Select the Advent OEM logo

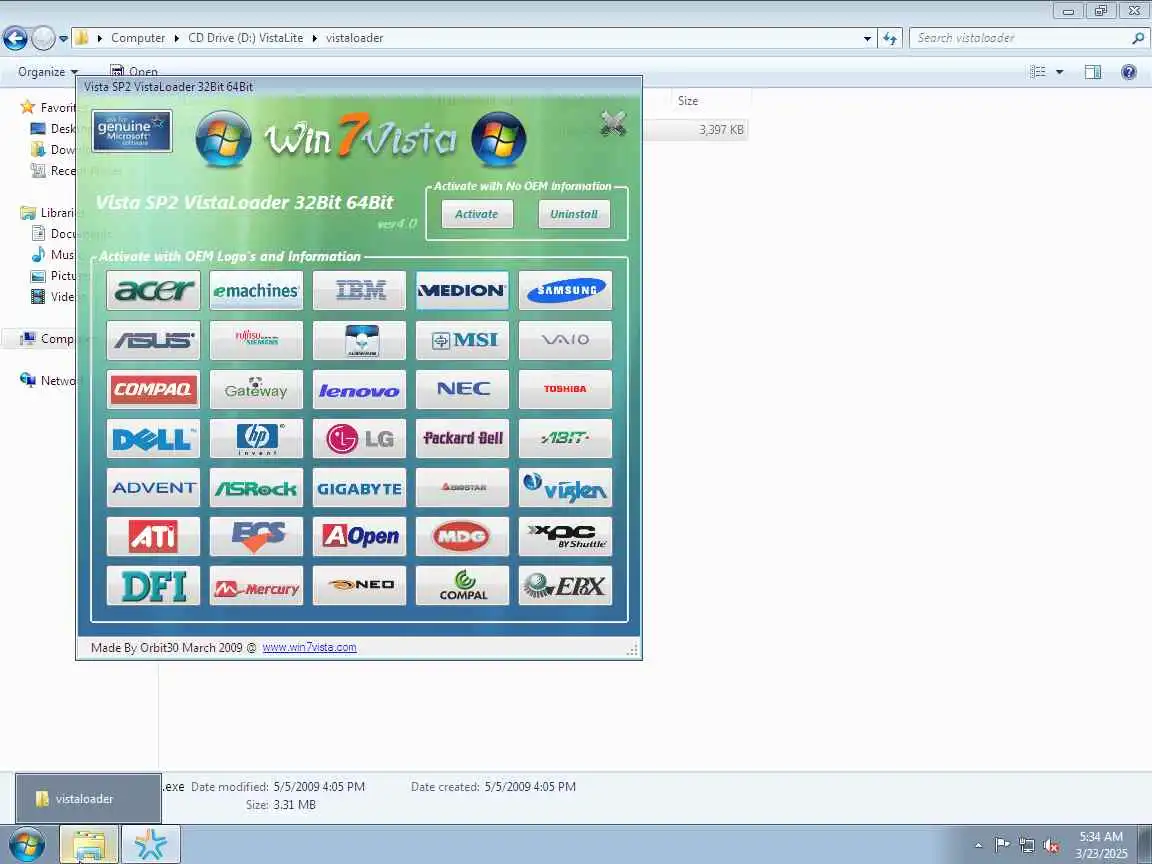click(x=153, y=488)
